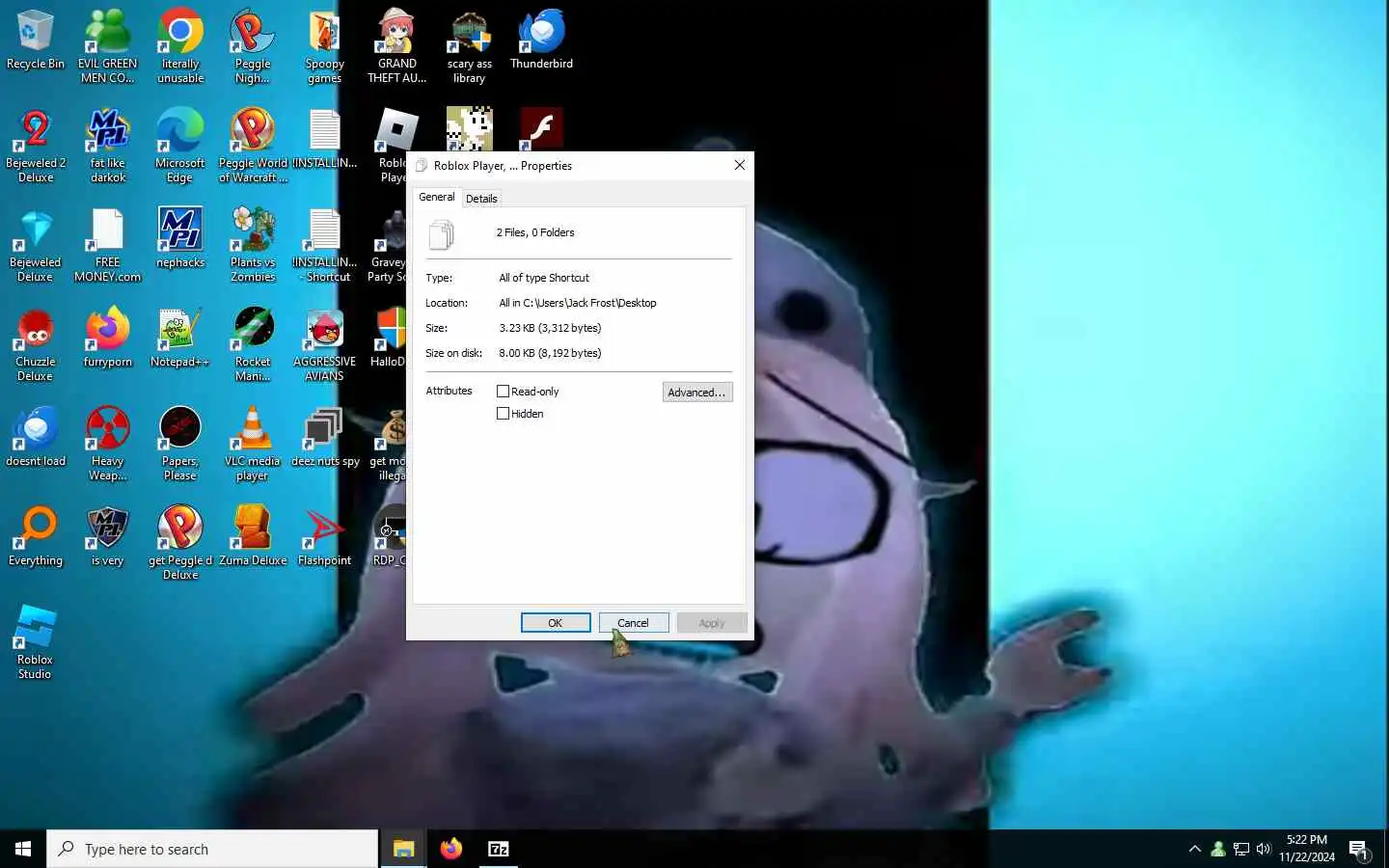The height and width of the screenshot is (868, 1389).
Task: Select the get Peggle d Deluxe shortcut
Action: (x=180, y=543)
